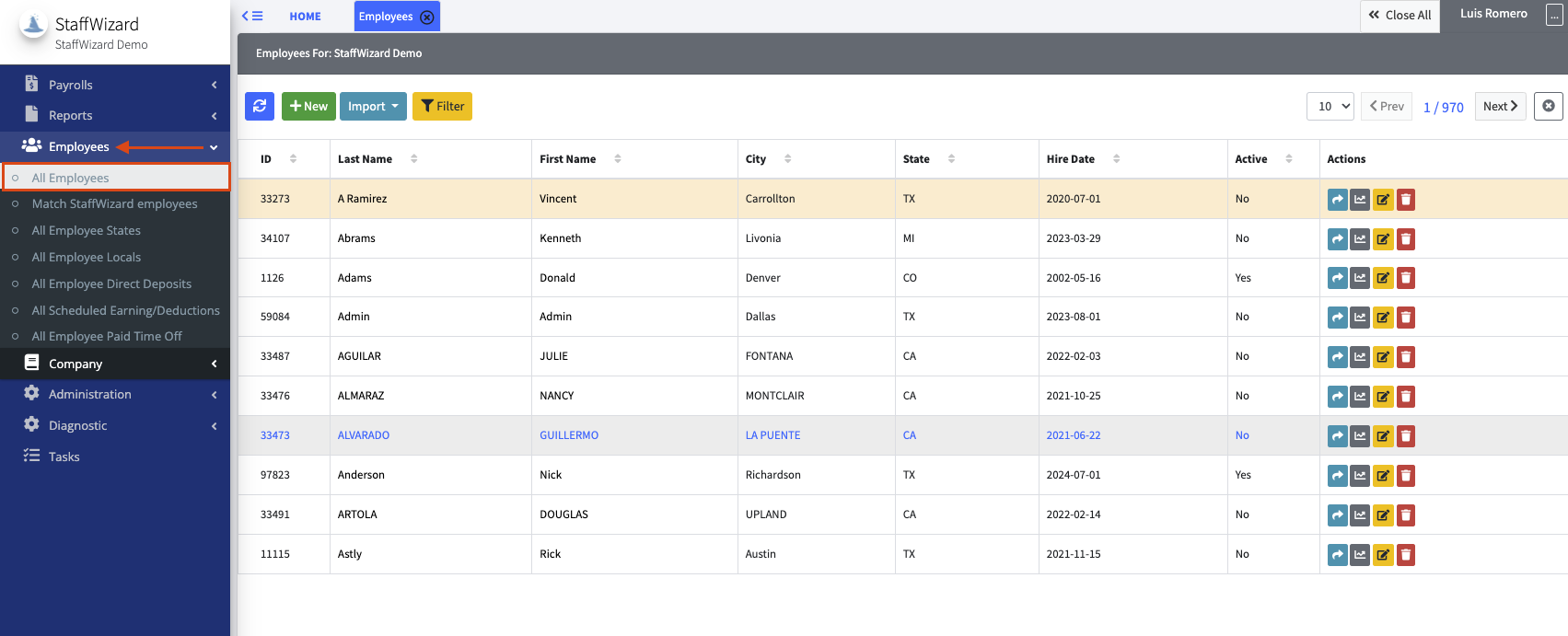Delete the Astly Rick row
This screenshot has height=636, width=1568.
pos(1405,555)
